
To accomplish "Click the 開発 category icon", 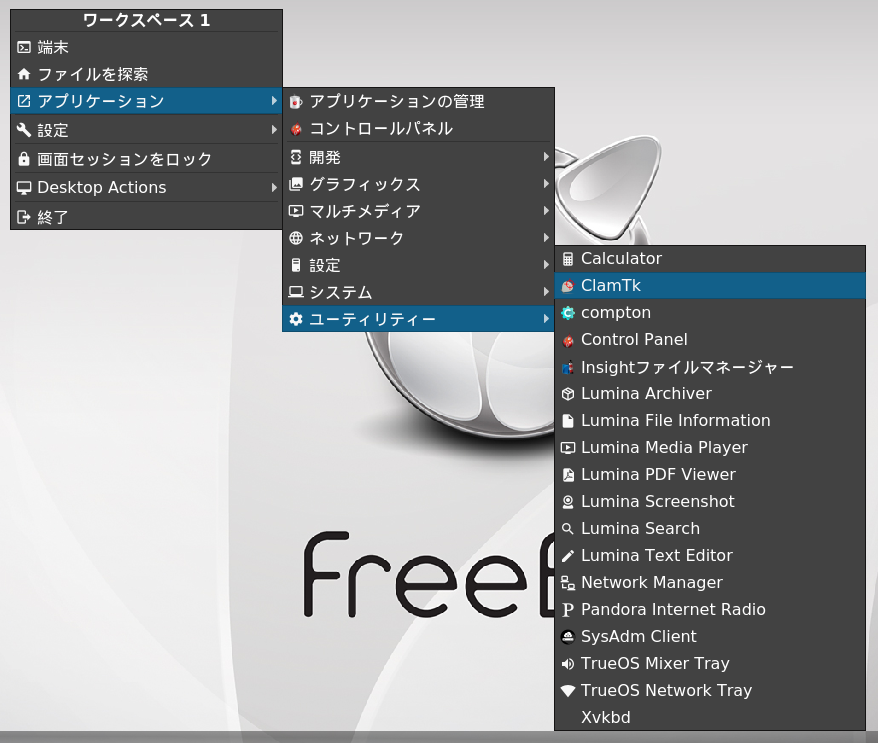I will tap(296, 157).
